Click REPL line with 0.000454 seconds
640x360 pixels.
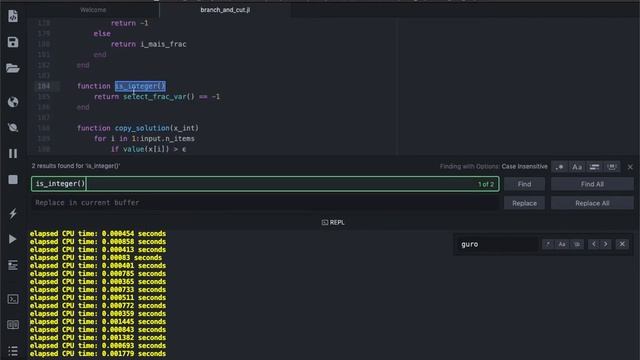click(x=98, y=233)
